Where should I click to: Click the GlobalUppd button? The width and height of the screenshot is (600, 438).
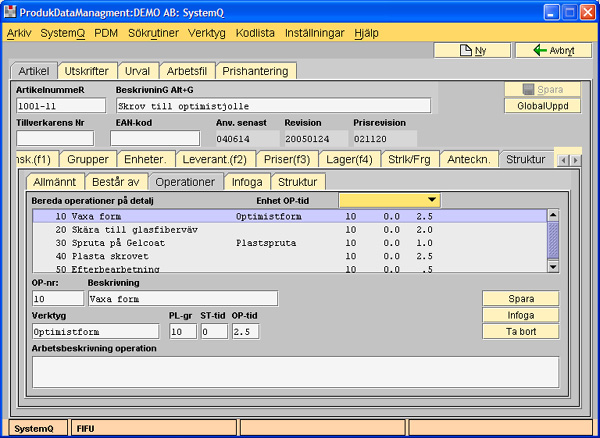click(543, 106)
